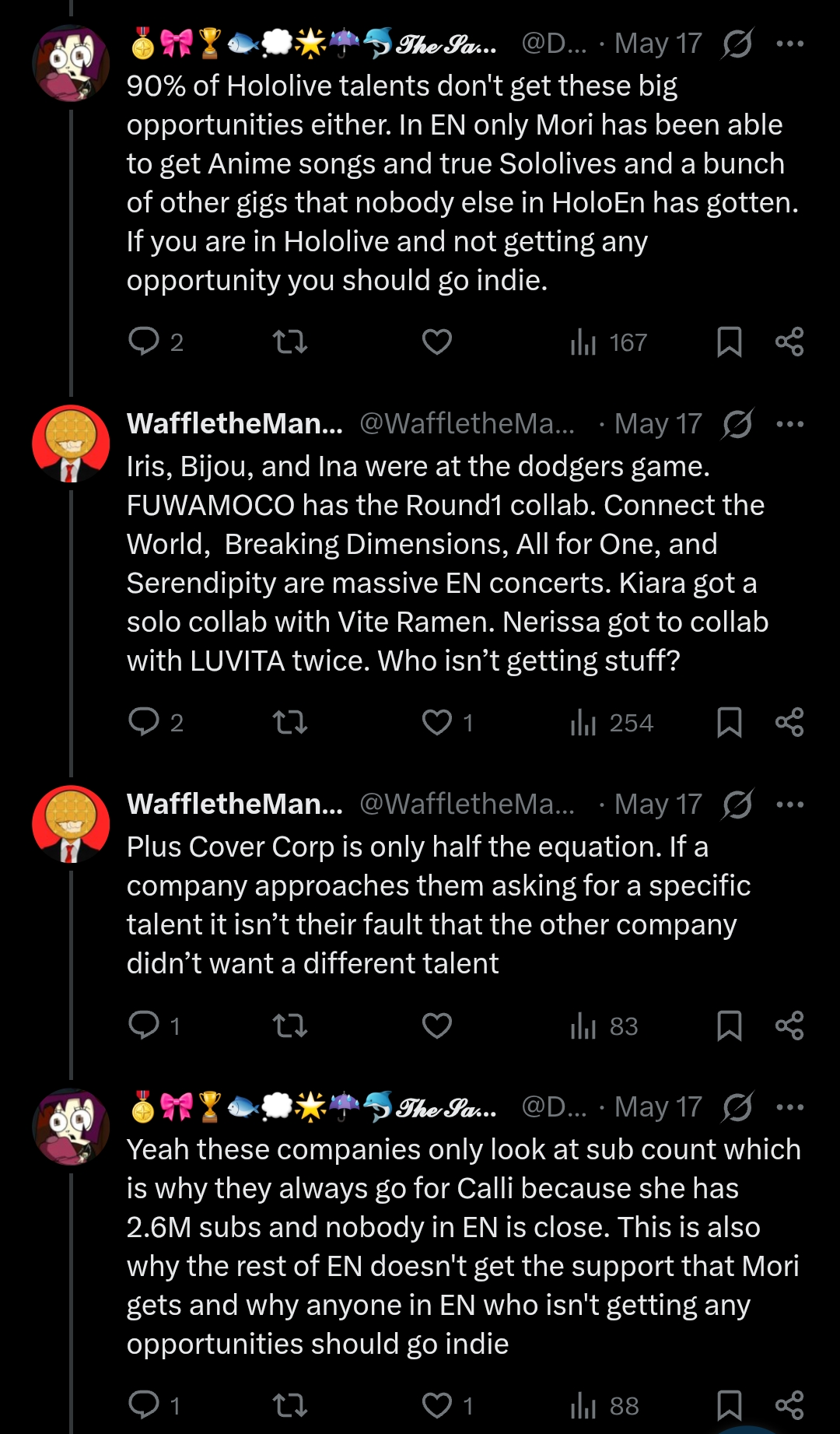Reply to the 'Iris, Bijou, and Ina' tweet

click(156, 722)
